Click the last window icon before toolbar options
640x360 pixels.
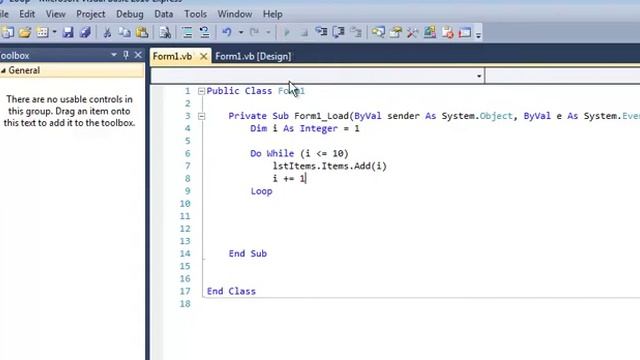tap(465, 32)
